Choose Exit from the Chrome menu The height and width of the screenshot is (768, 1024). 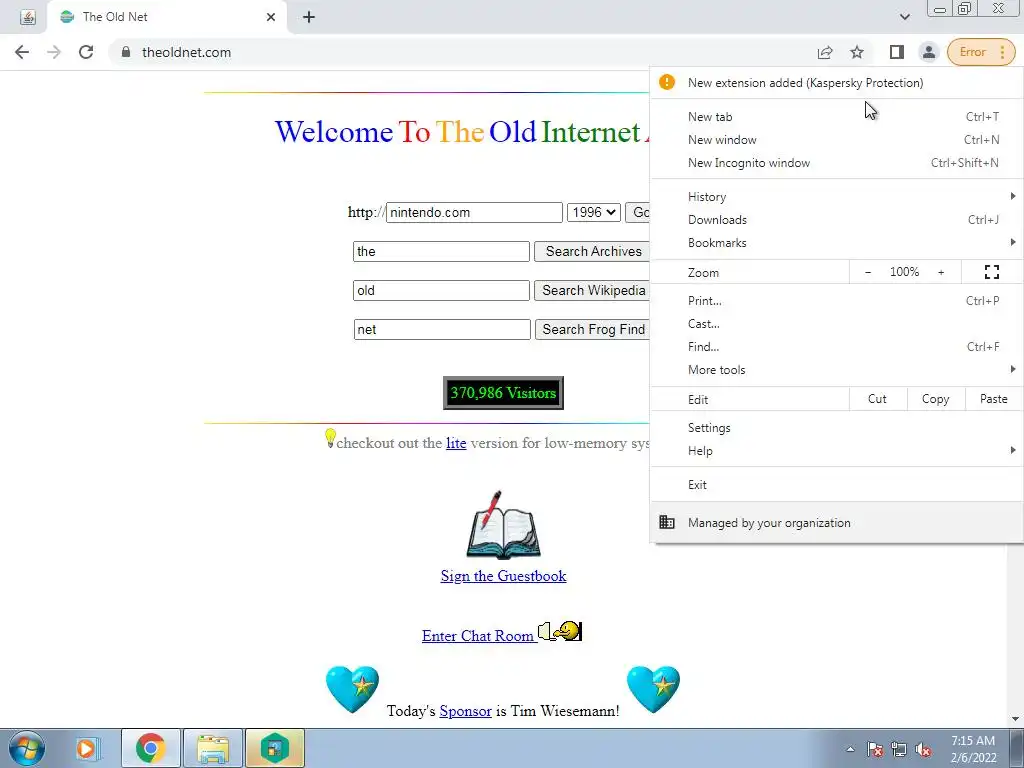click(837, 485)
